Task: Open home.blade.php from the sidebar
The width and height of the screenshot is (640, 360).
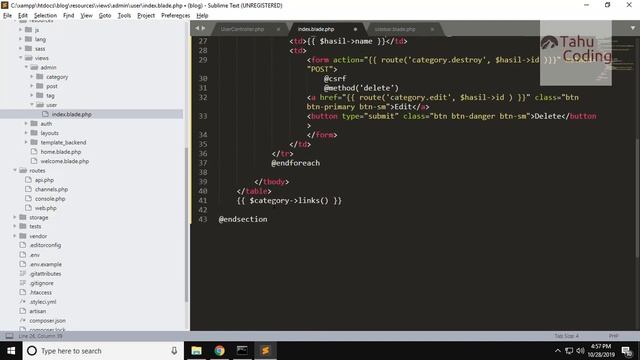Action: (61, 152)
